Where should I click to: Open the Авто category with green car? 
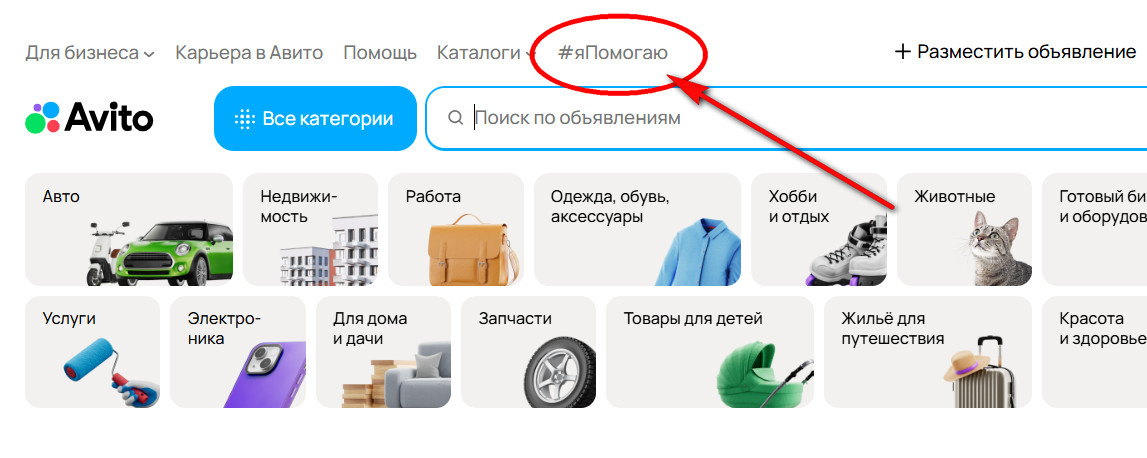point(129,229)
